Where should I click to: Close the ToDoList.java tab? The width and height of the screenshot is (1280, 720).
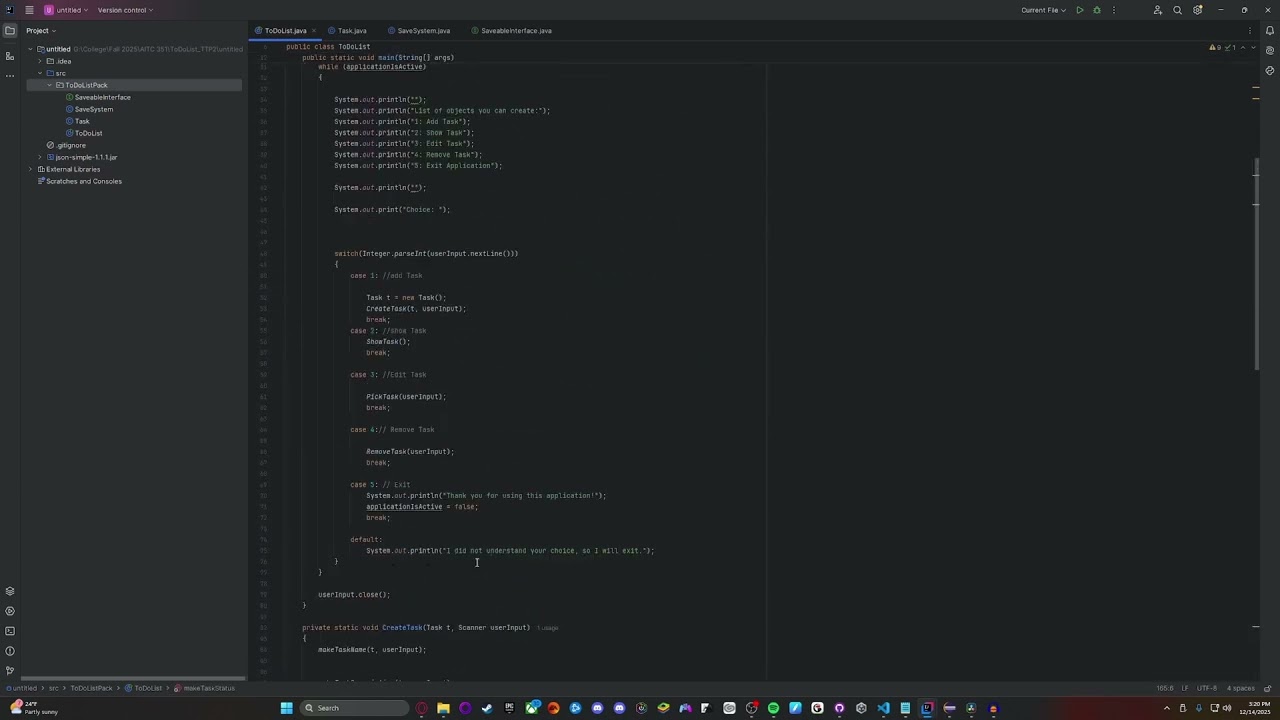[x=314, y=30]
